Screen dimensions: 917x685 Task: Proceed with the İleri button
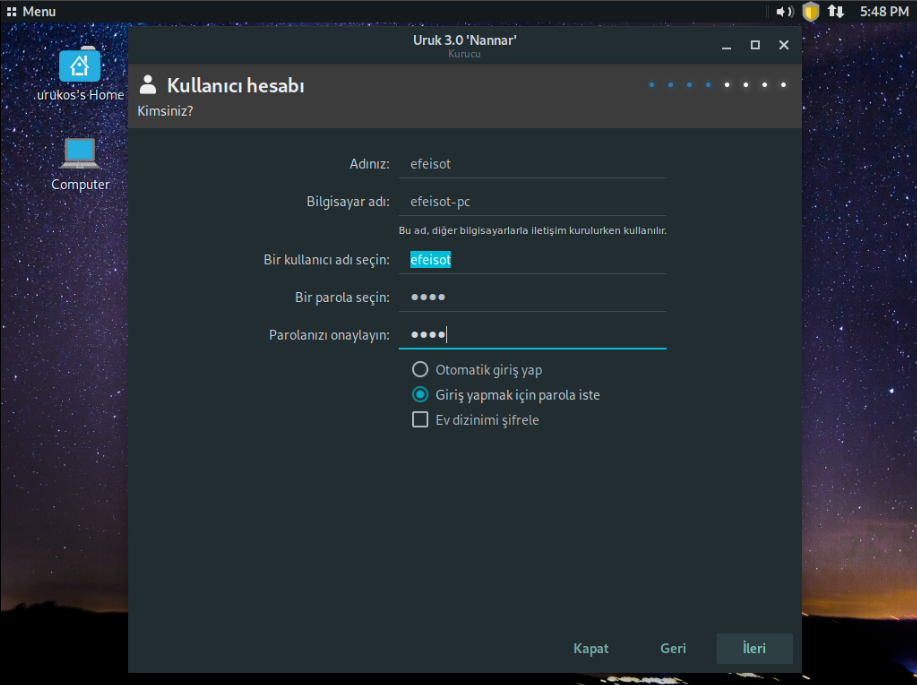754,648
